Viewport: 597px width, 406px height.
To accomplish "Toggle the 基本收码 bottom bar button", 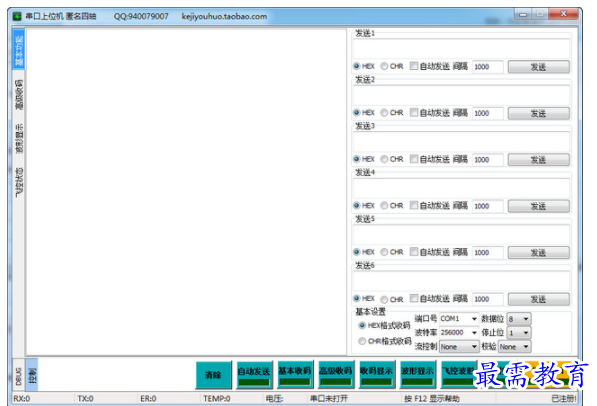I will point(295,375).
